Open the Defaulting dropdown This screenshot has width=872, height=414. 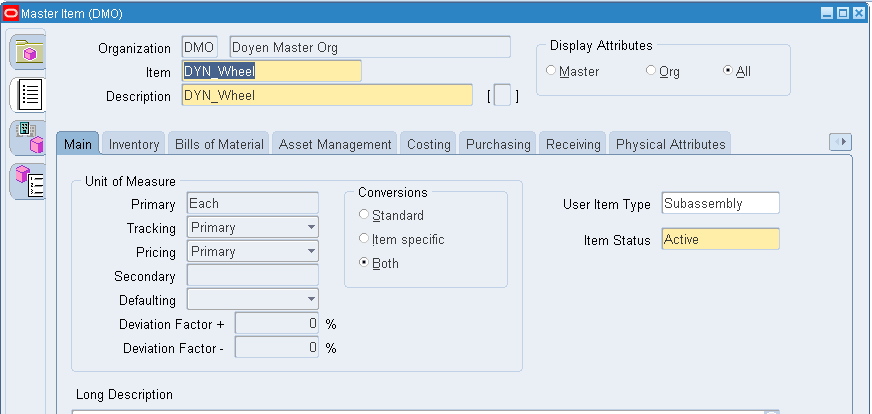[253, 299]
